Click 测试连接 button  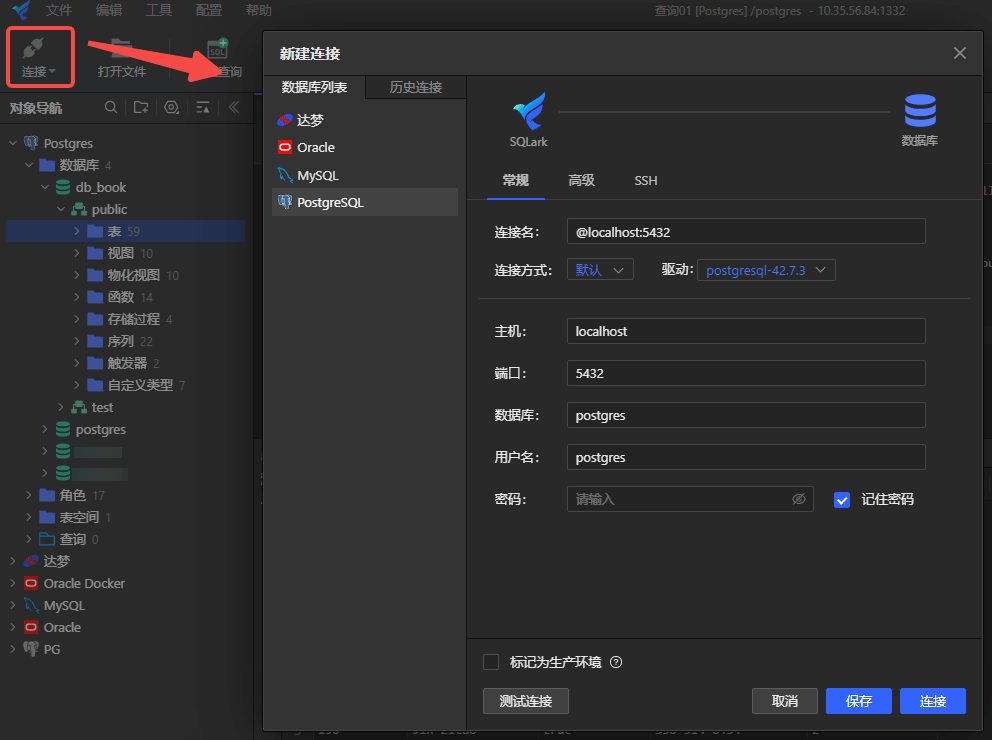[526, 701]
